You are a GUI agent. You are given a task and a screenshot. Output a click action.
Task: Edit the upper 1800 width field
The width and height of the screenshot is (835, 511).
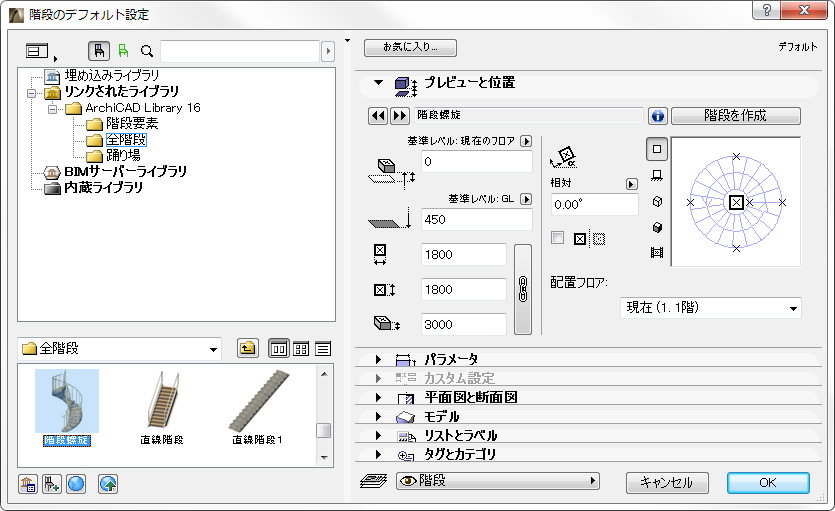coord(463,254)
